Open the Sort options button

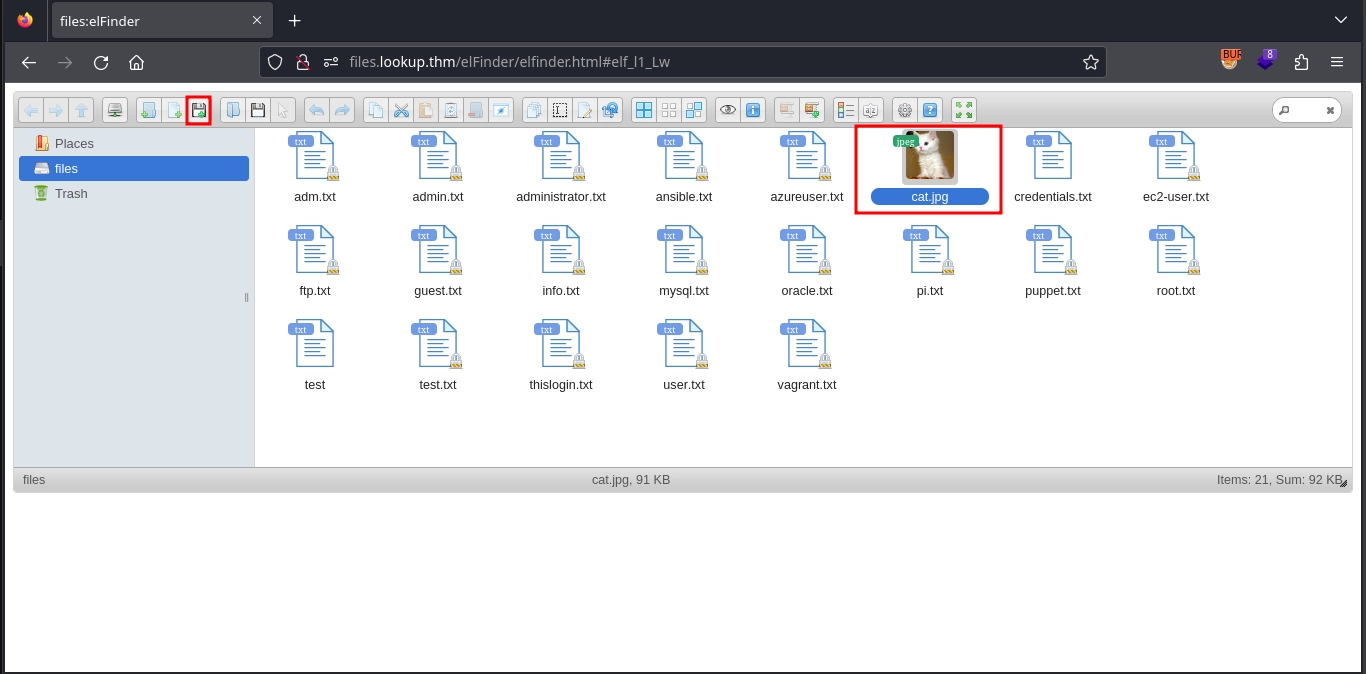click(x=871, y=110)
